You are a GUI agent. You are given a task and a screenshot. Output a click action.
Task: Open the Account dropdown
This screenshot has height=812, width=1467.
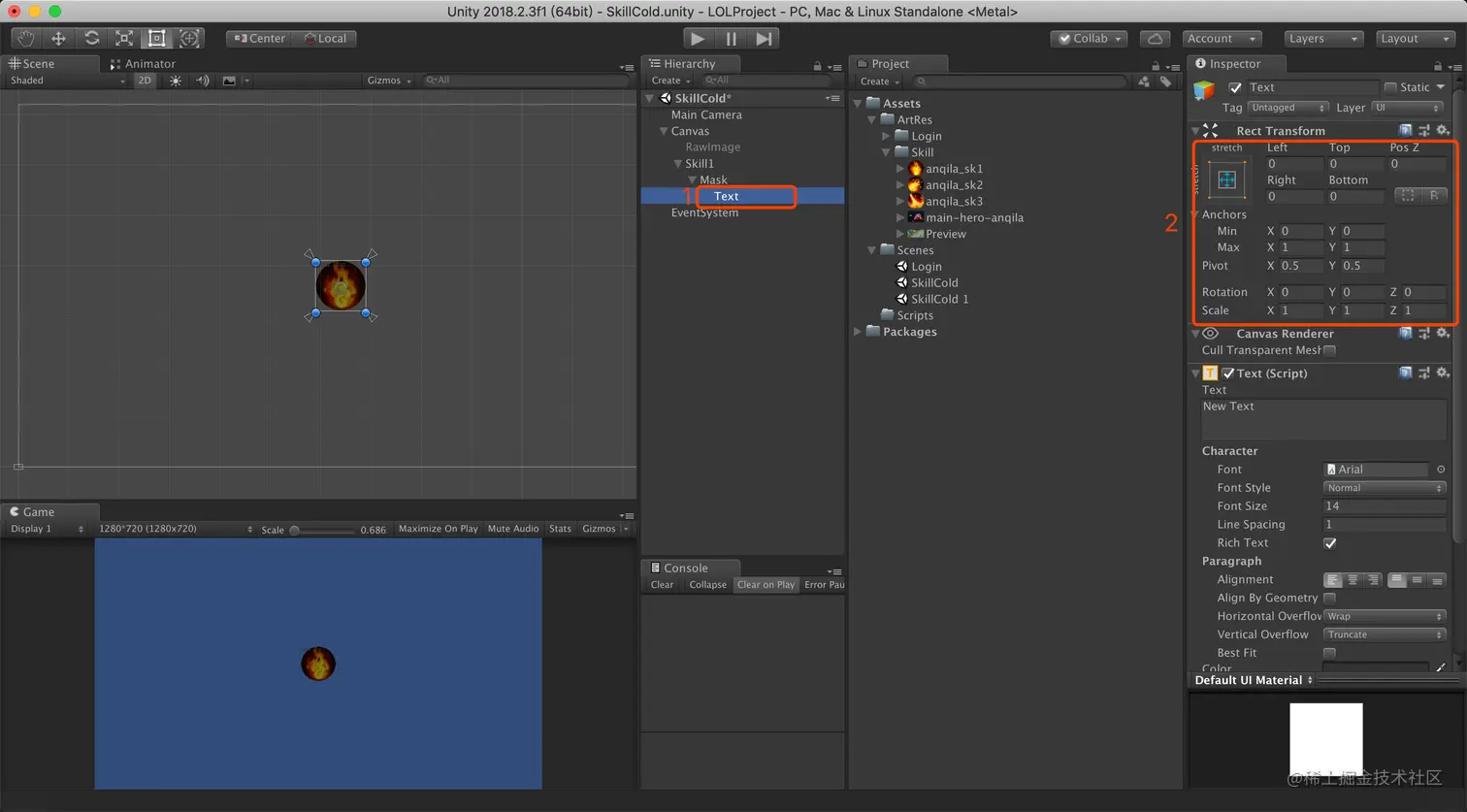pos(1222,39)
